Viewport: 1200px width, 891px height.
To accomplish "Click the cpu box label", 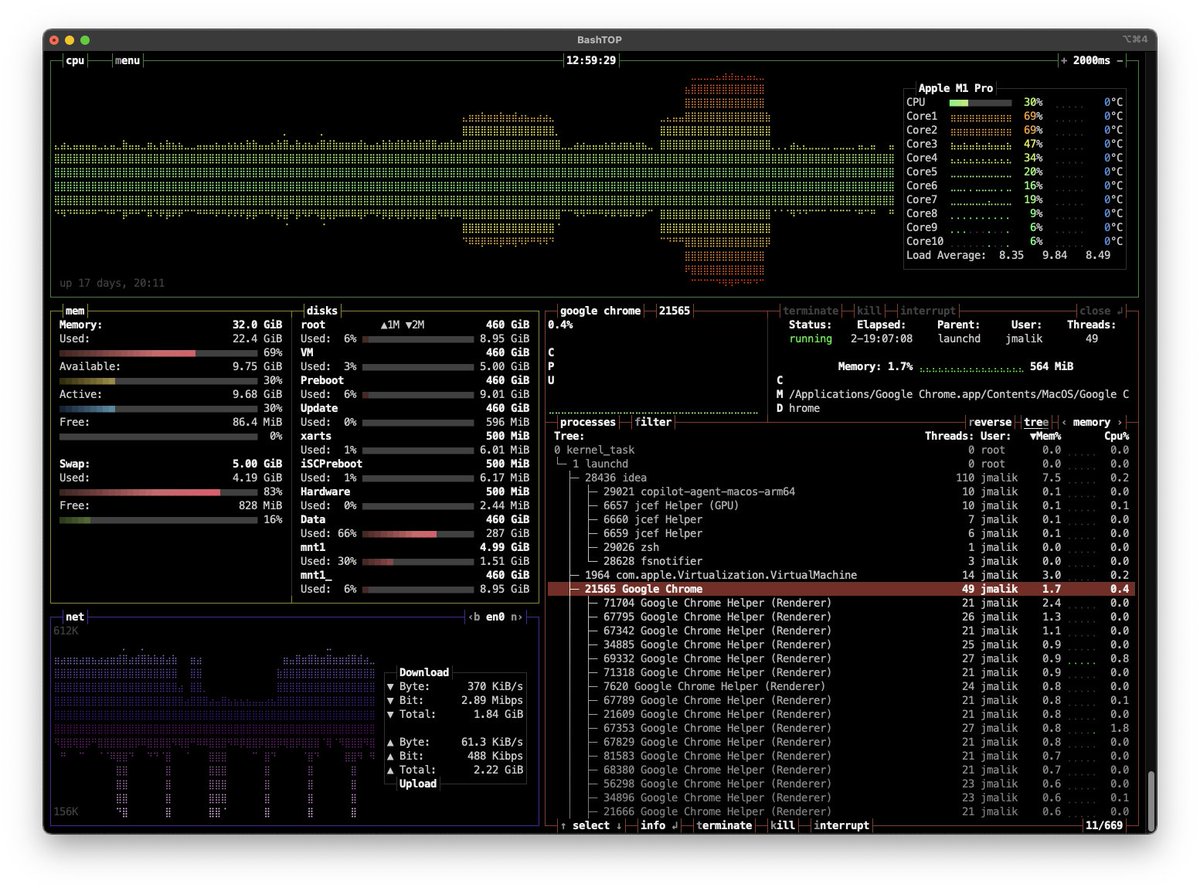I will 75,60.
